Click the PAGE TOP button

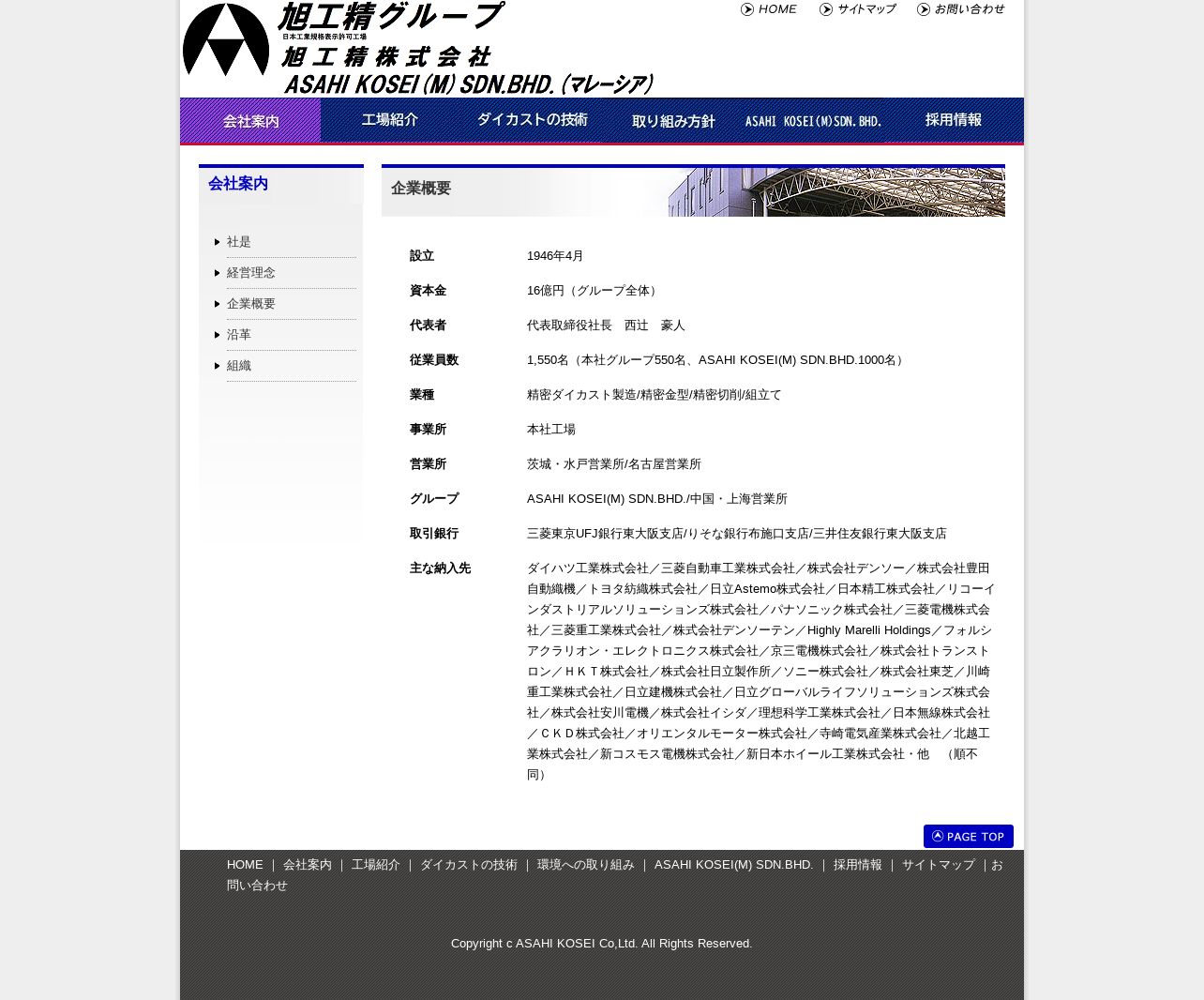coord(969,836)
